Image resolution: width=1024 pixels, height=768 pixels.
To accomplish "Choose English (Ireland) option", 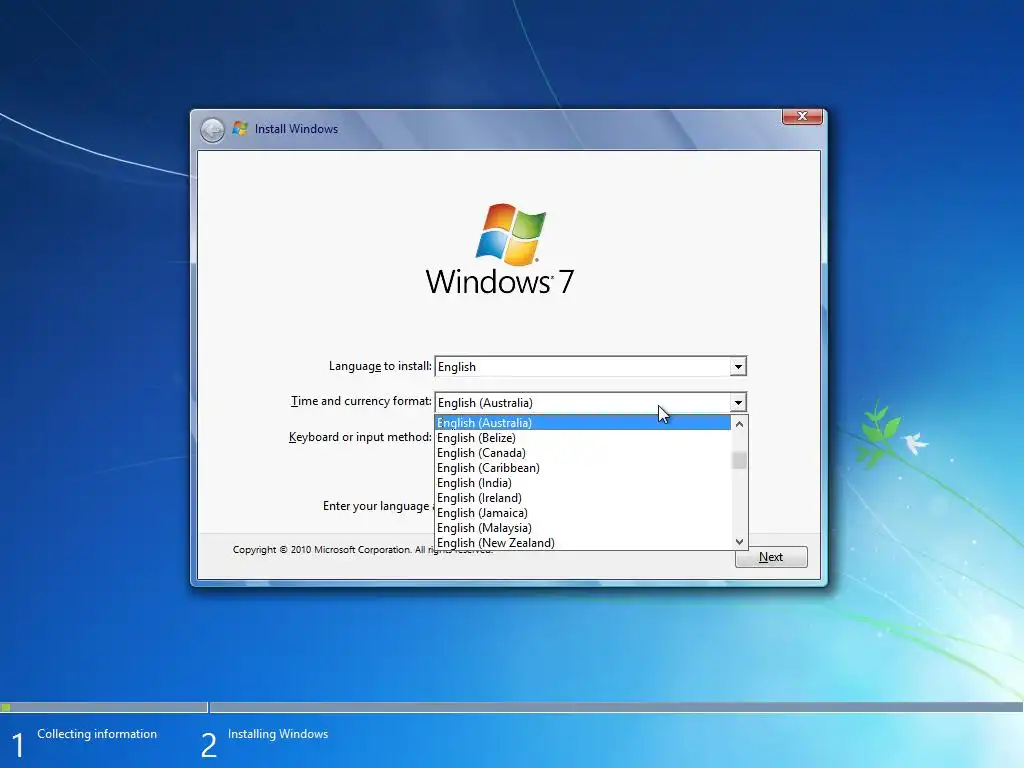I will [x=583, y=498].
